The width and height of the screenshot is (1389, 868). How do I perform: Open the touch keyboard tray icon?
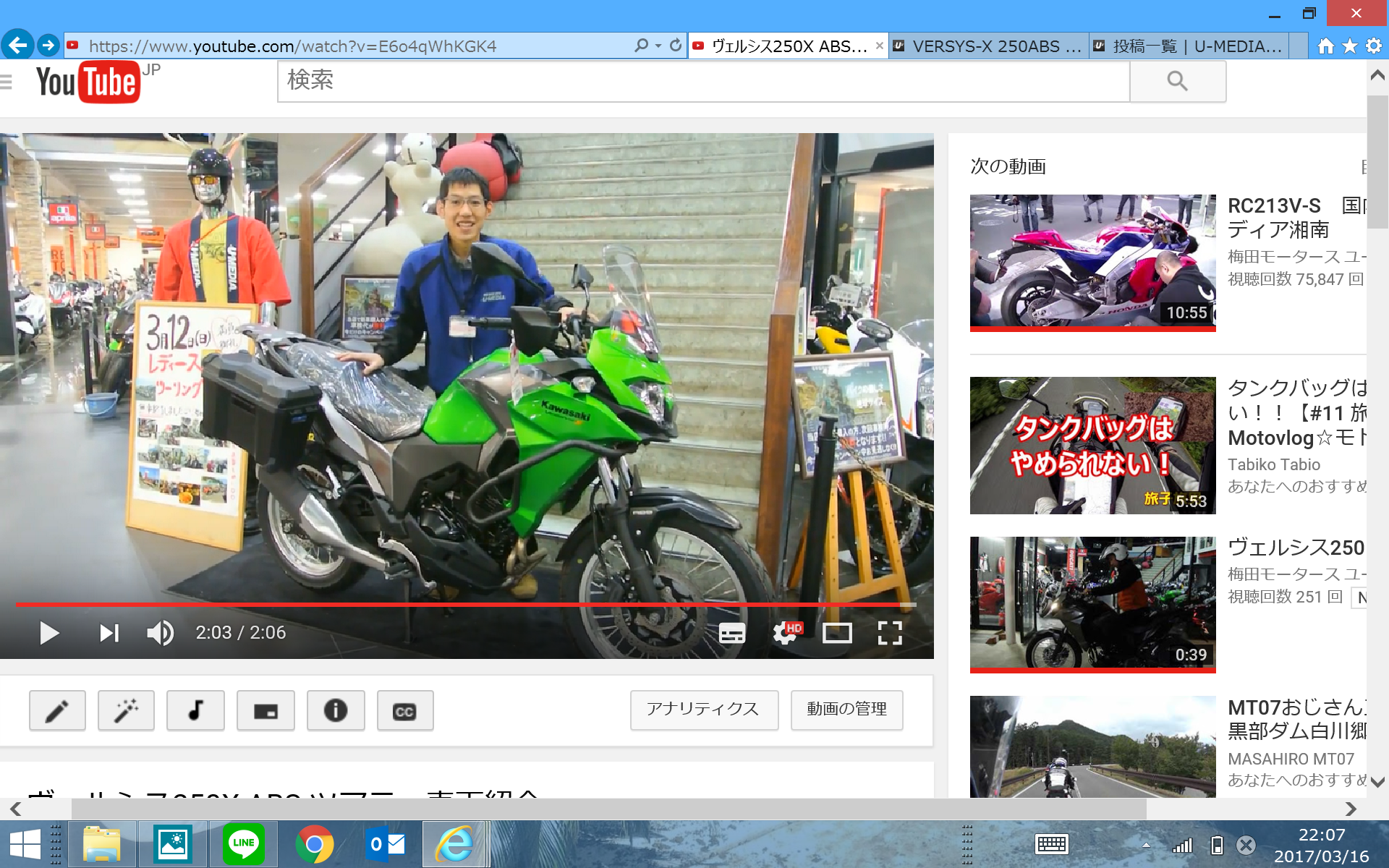click(1051, 844)
